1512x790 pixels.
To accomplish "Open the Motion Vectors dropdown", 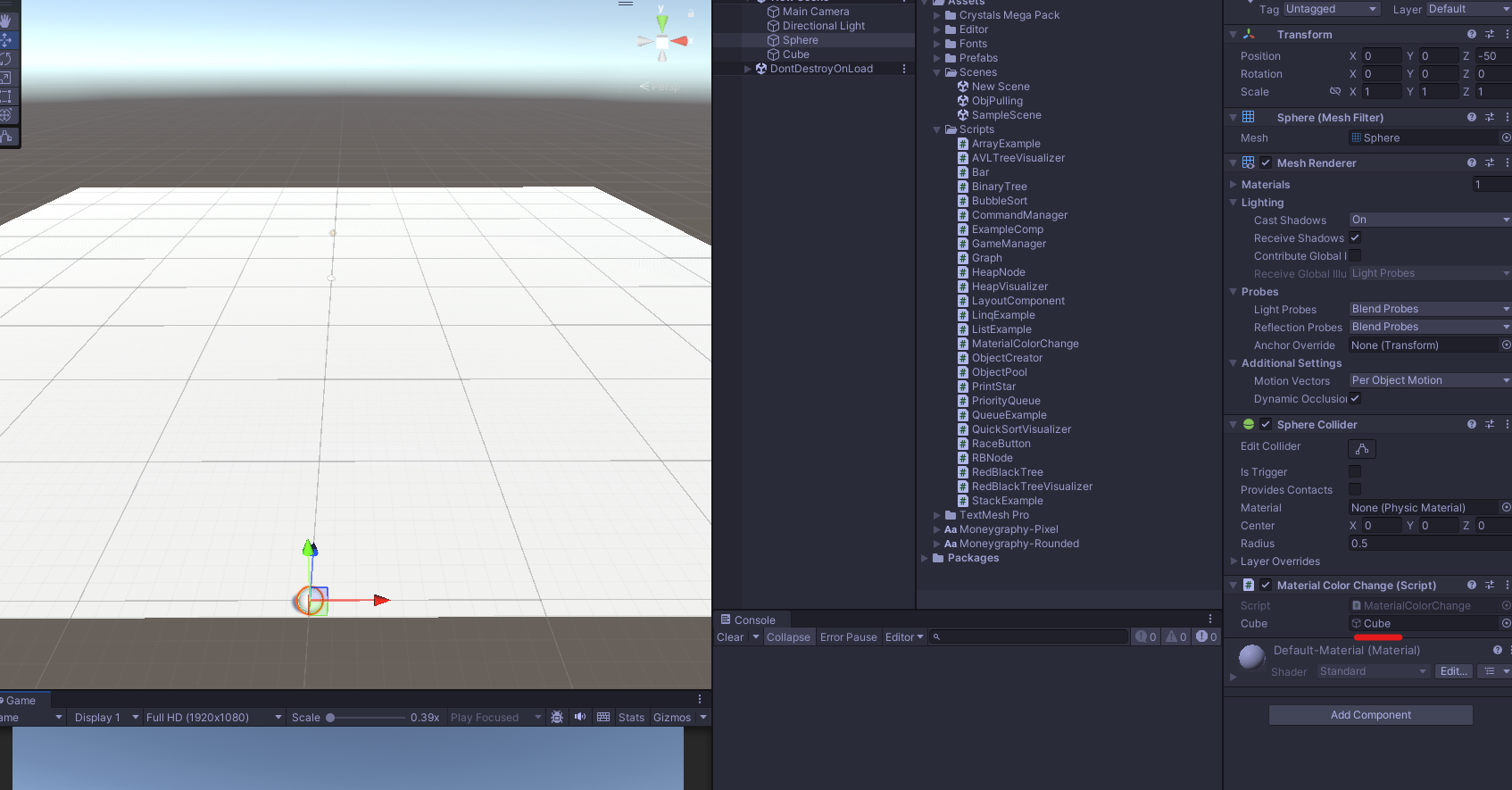I will pyautogui.click(x=1430, y=380).
